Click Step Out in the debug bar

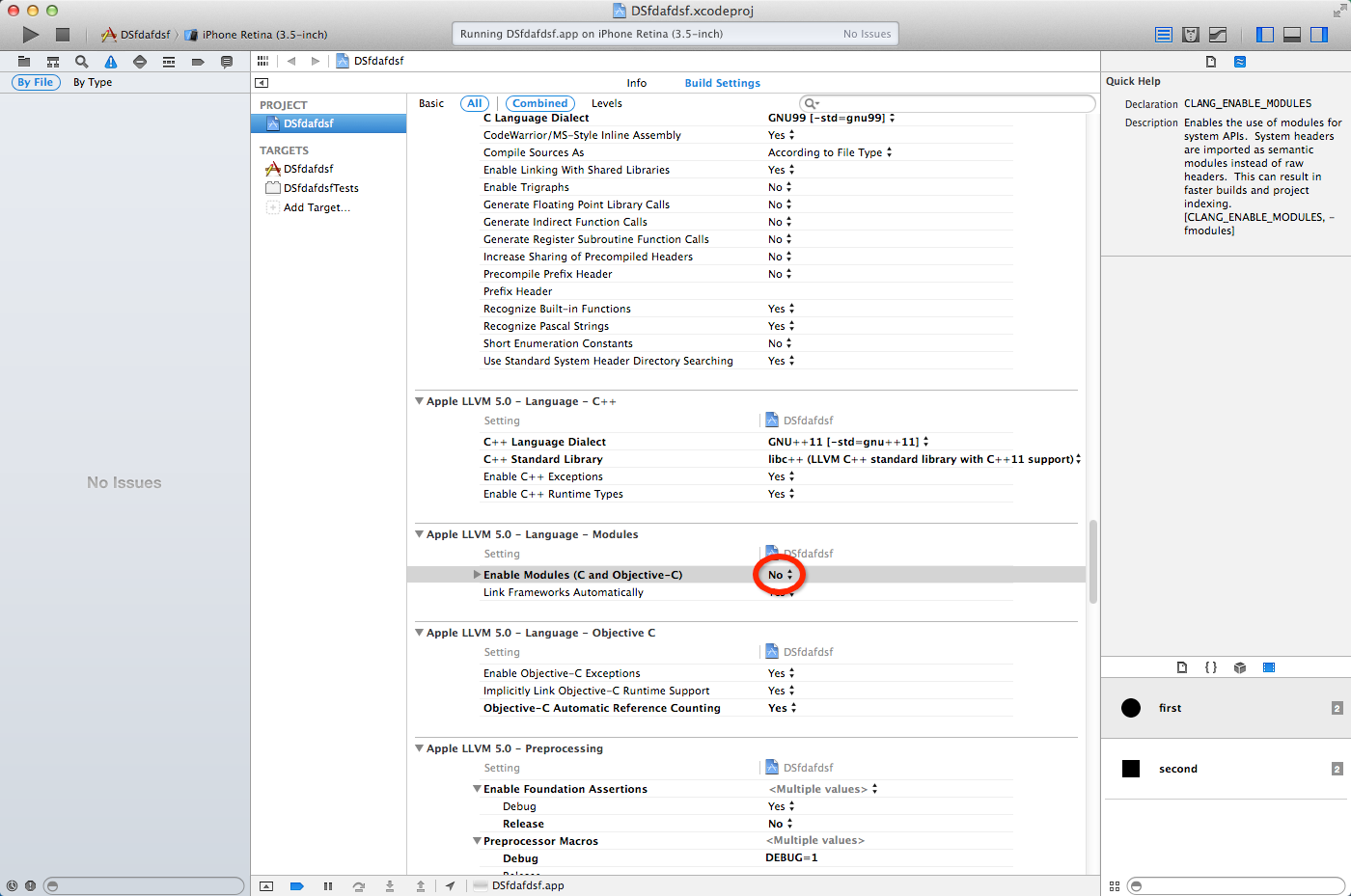click(x=421, y=885)
